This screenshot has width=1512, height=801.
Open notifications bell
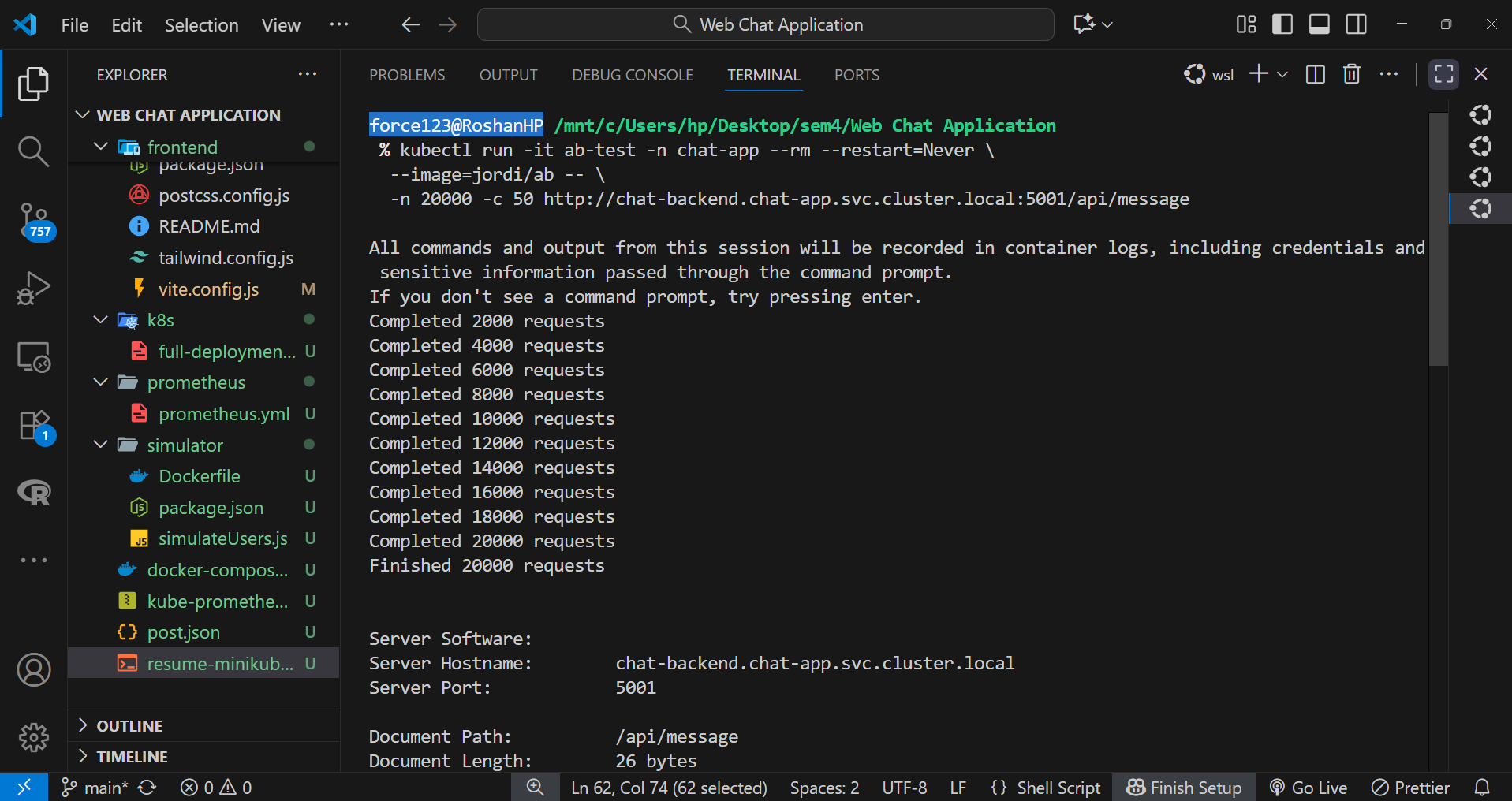[x=1482, y=787]
